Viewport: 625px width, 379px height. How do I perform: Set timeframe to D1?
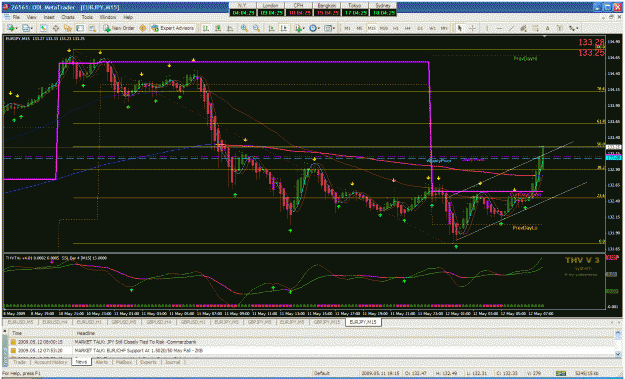[x=420, y=28]
